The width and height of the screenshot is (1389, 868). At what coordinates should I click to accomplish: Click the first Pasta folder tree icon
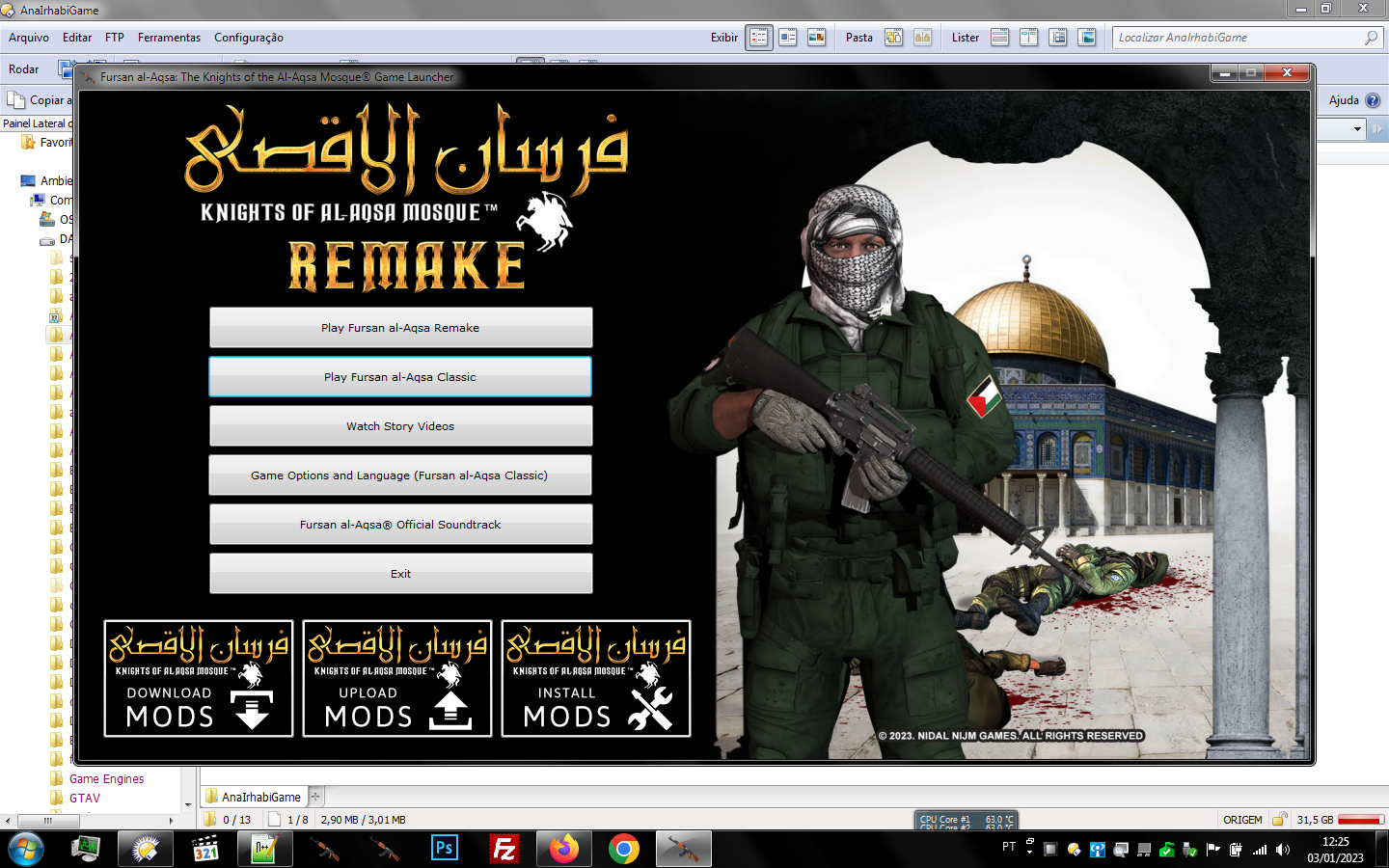tap(894, 38)
